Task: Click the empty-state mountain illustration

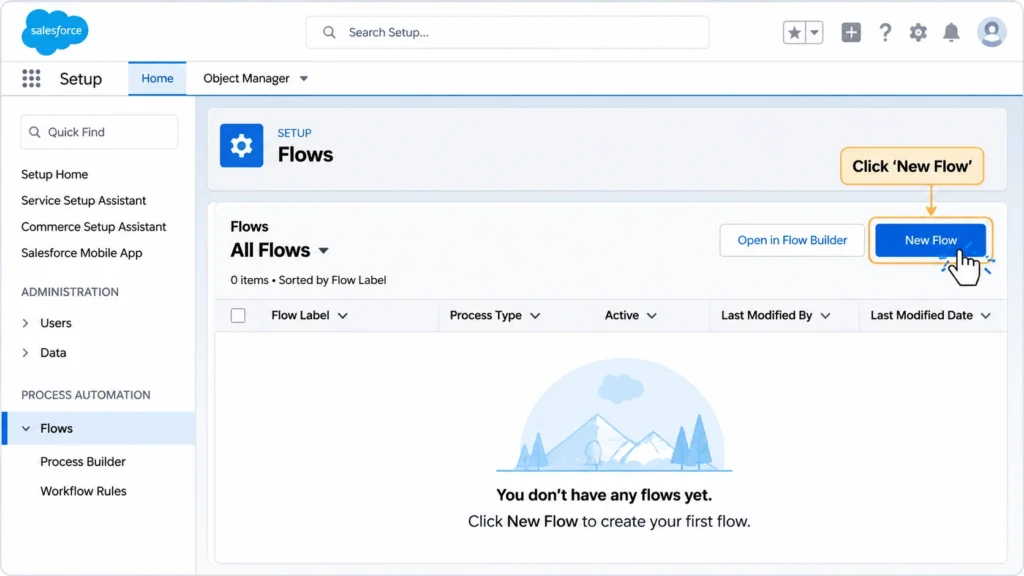Action: coord(615,415)
